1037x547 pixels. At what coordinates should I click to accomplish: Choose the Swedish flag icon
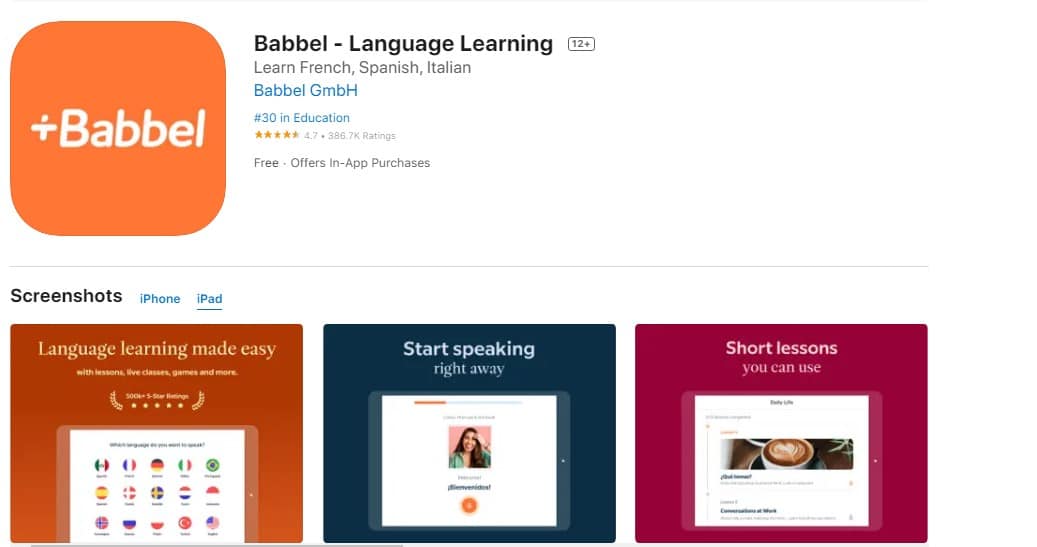pyautogui.click(x=157, y=493)
